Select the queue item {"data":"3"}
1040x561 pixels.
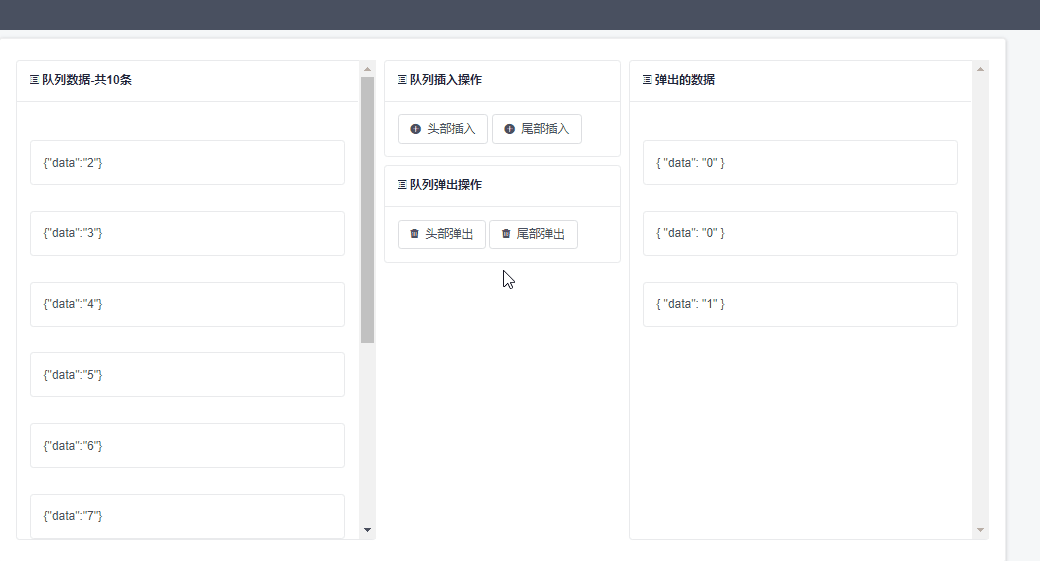pyautogui.click(x=187, y=233)
